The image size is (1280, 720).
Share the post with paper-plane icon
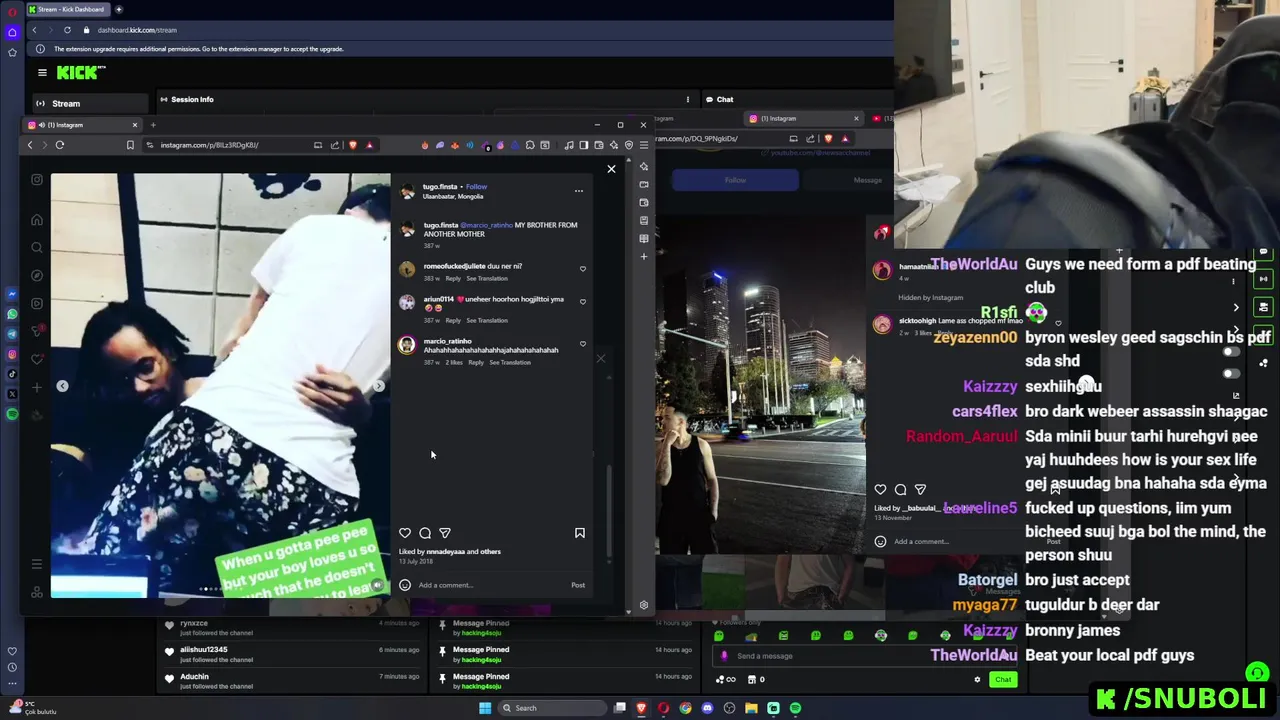tap(445, 533)
